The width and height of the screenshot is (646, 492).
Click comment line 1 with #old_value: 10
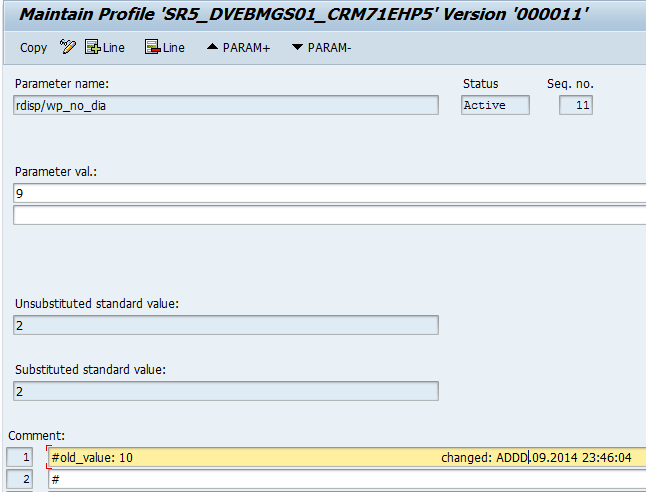[x=347, y=457]
